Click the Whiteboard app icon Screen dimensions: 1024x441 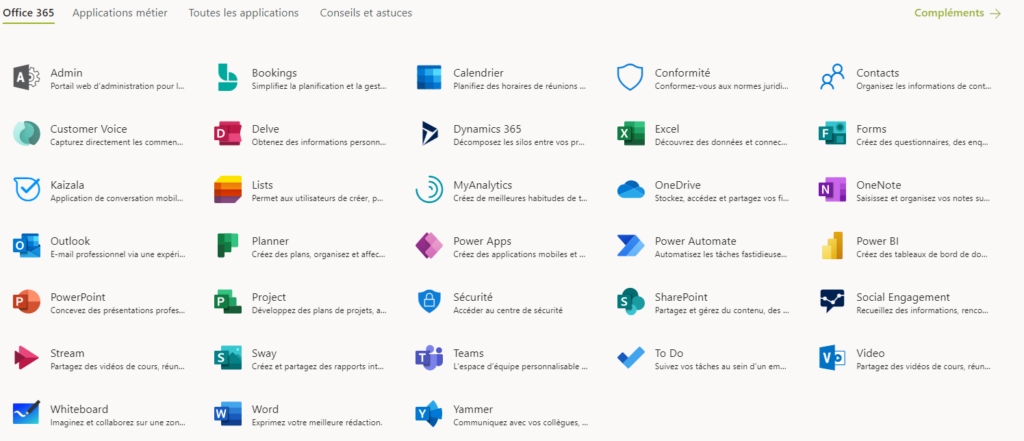(27, 414)
